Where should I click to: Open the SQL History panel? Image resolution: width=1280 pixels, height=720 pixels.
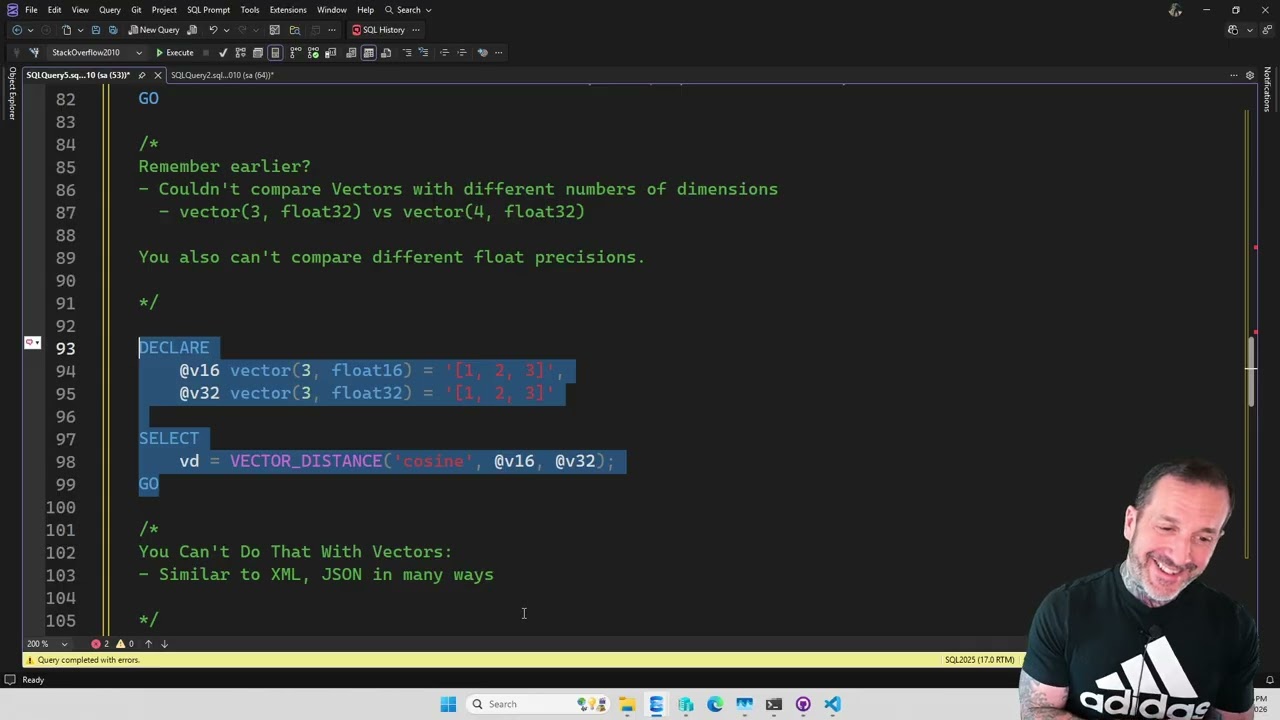pos(378,30)
